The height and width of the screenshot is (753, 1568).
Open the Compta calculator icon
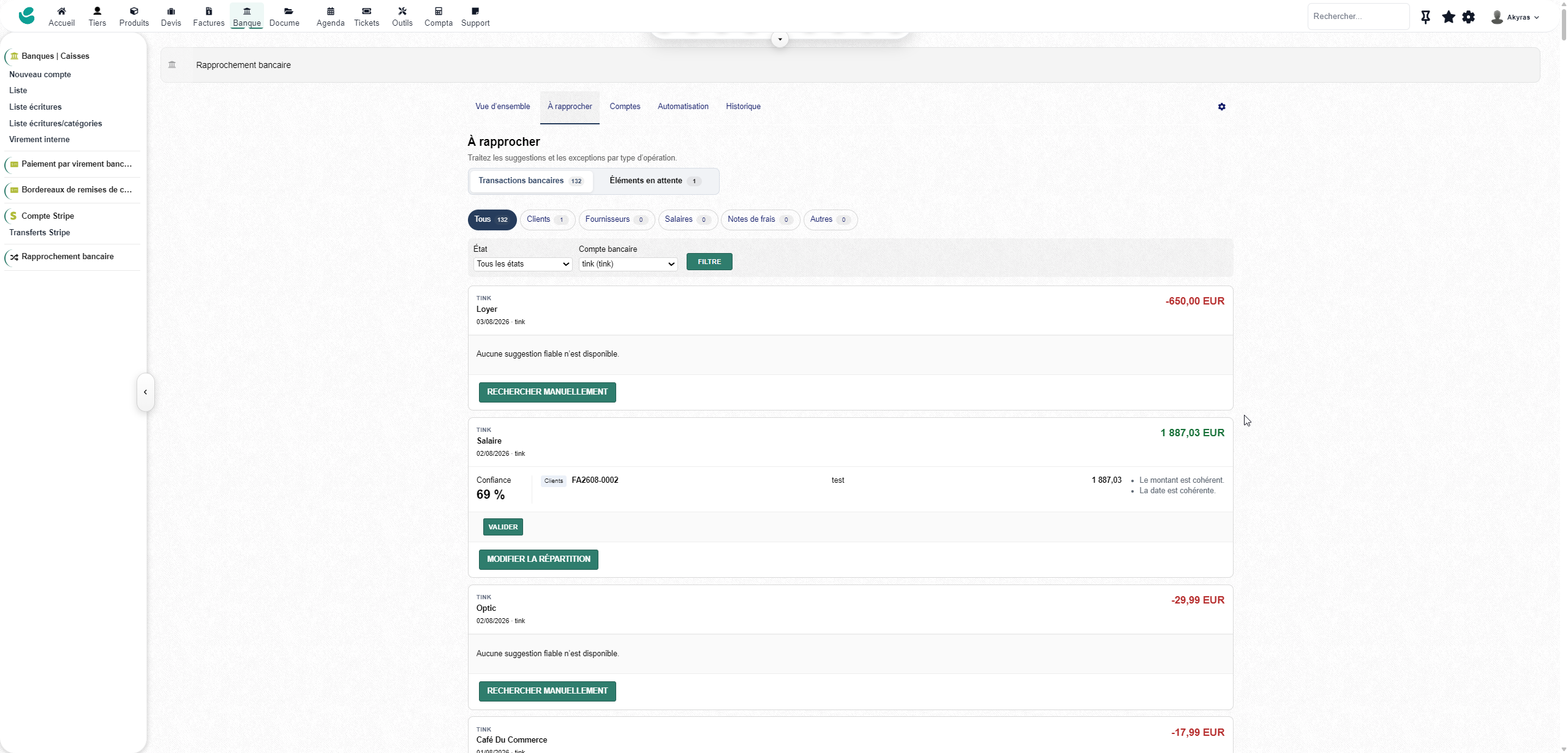point(439,11)
